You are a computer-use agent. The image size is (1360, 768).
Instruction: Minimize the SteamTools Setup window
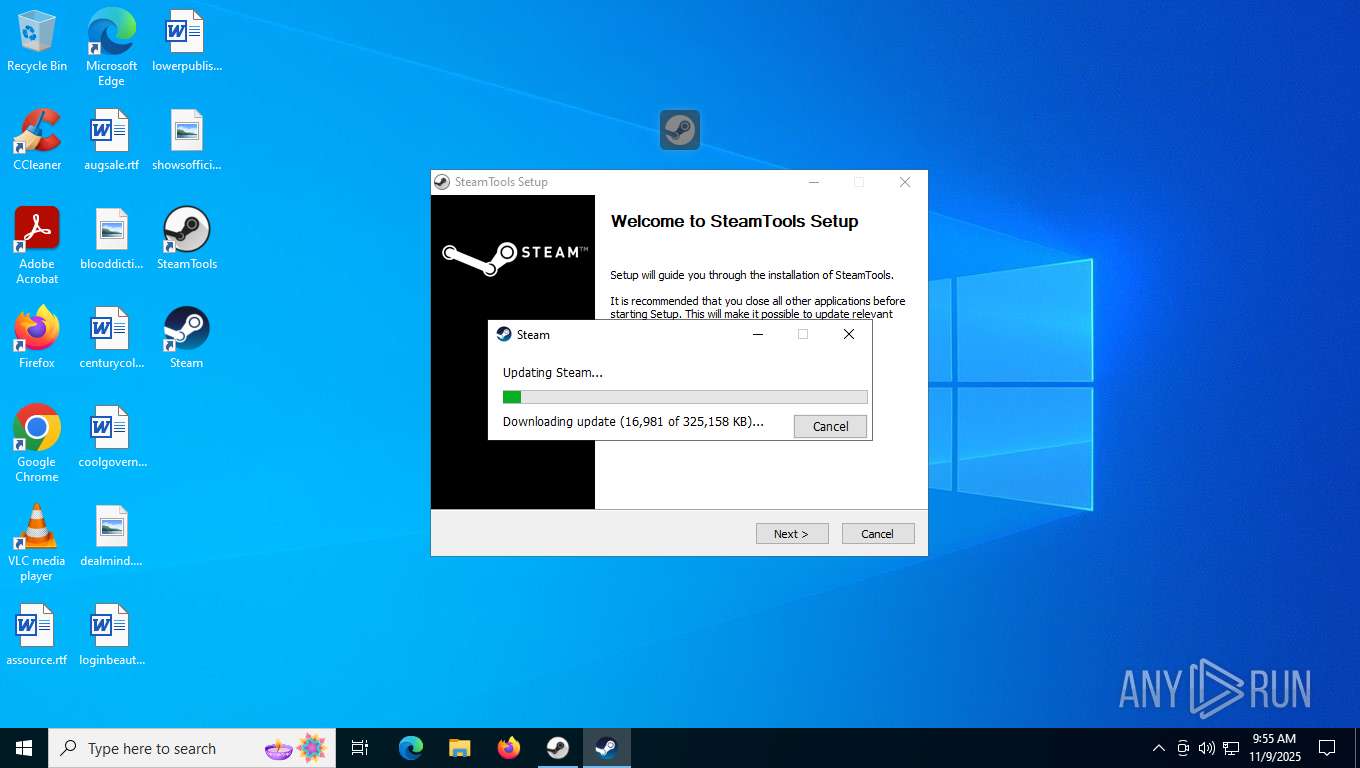click(x=814, y=182)
